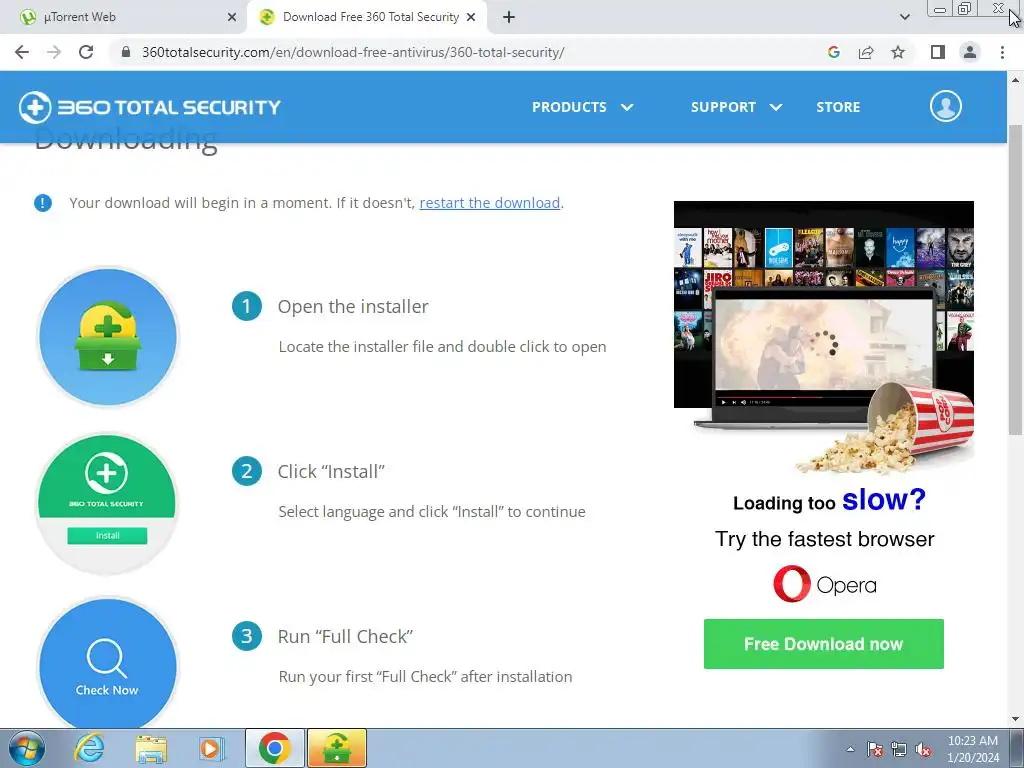This screenshot has height=768, width=1024.
Task: Click the Click "Install" step heading
Action: pyautogui.click(x=331, y=472)
